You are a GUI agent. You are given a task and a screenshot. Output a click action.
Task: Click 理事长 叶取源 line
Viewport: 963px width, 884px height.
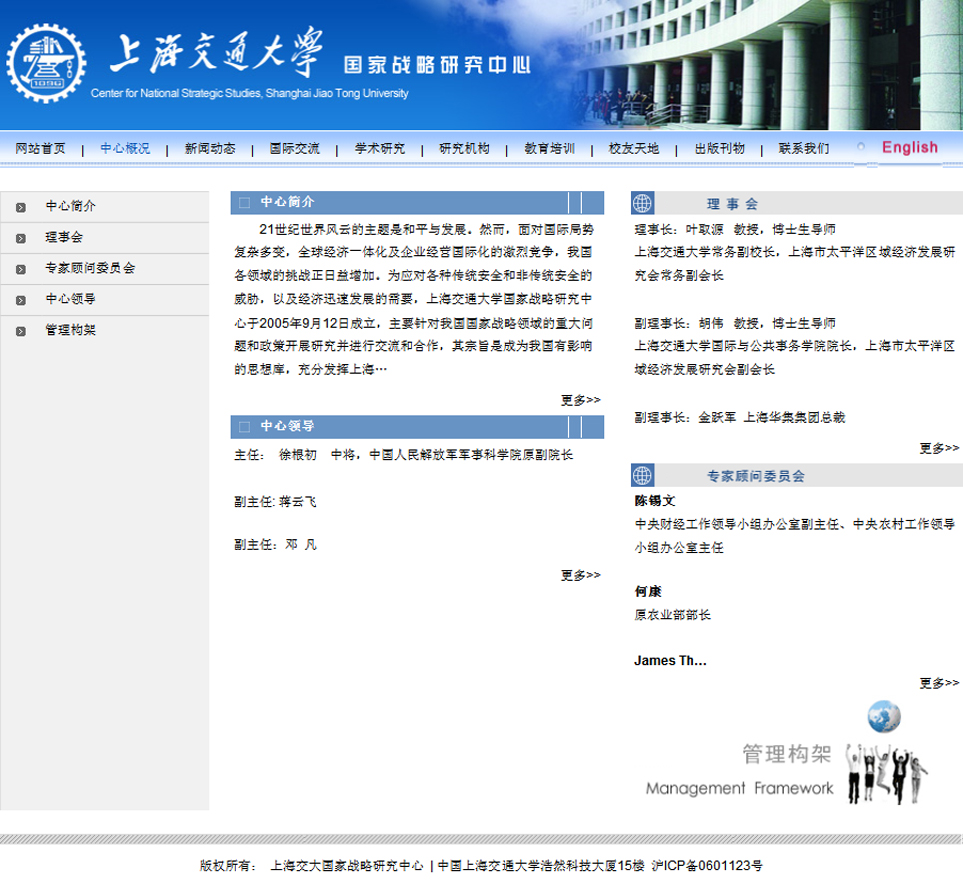735,230
